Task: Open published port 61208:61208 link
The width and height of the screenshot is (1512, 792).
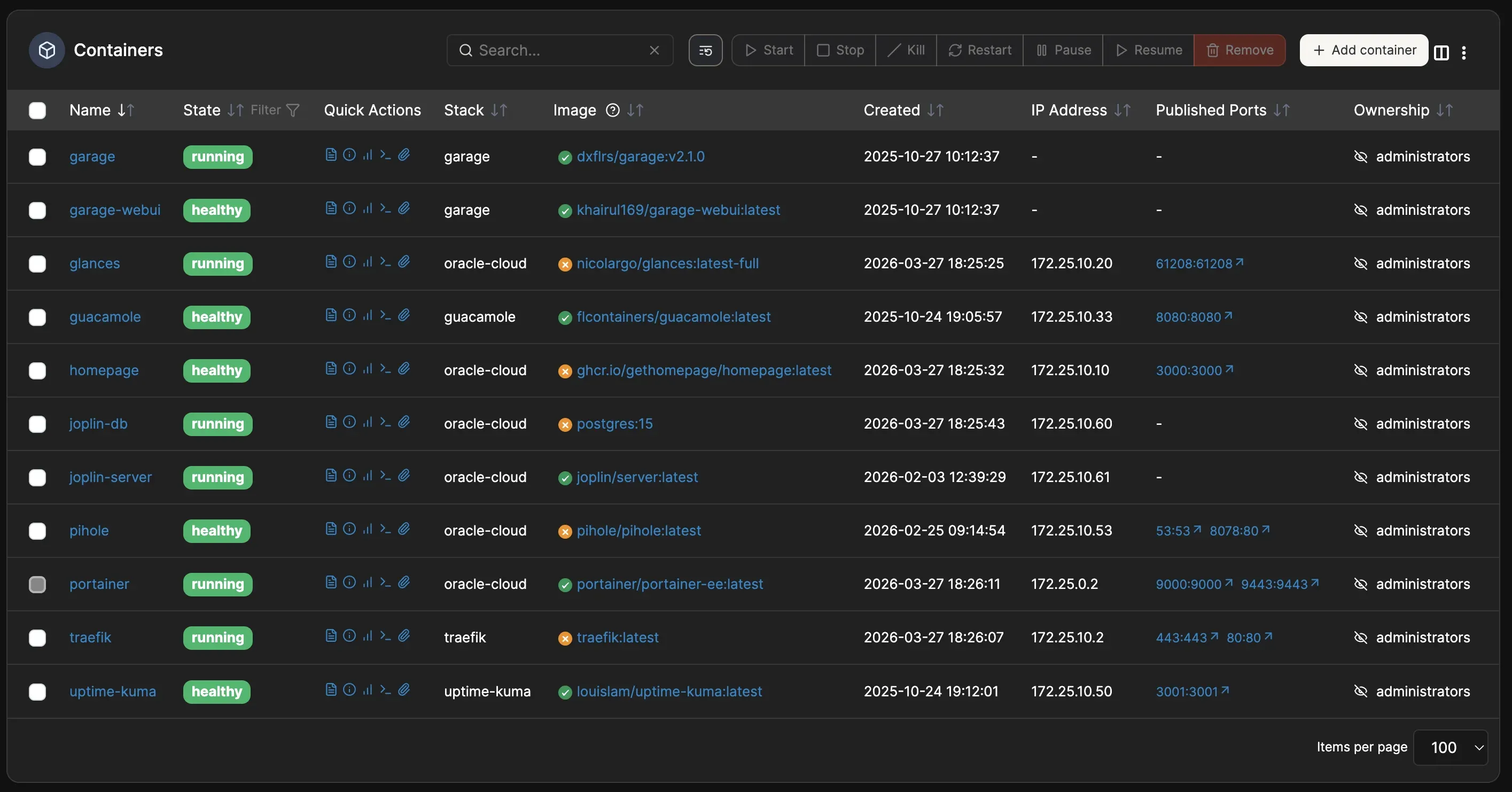Action: pyautogui.click(x=1199, y=263)
